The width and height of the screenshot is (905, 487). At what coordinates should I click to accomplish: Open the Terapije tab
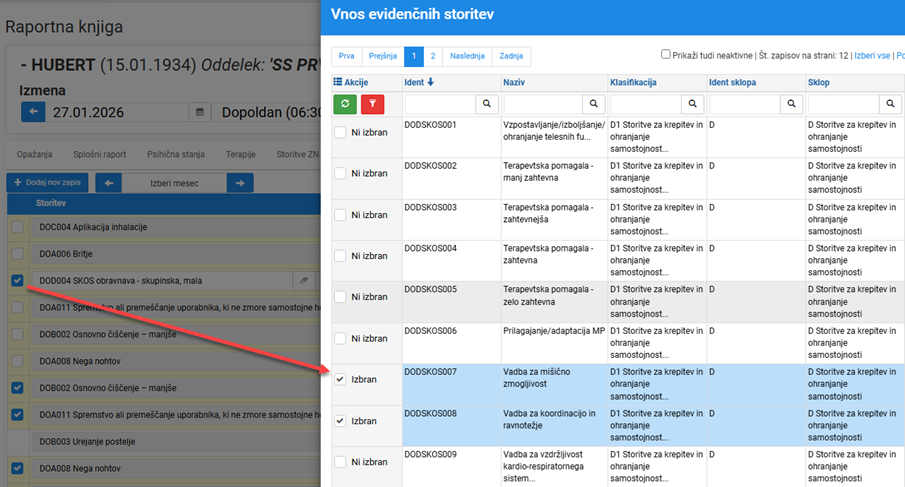(241, 154)
